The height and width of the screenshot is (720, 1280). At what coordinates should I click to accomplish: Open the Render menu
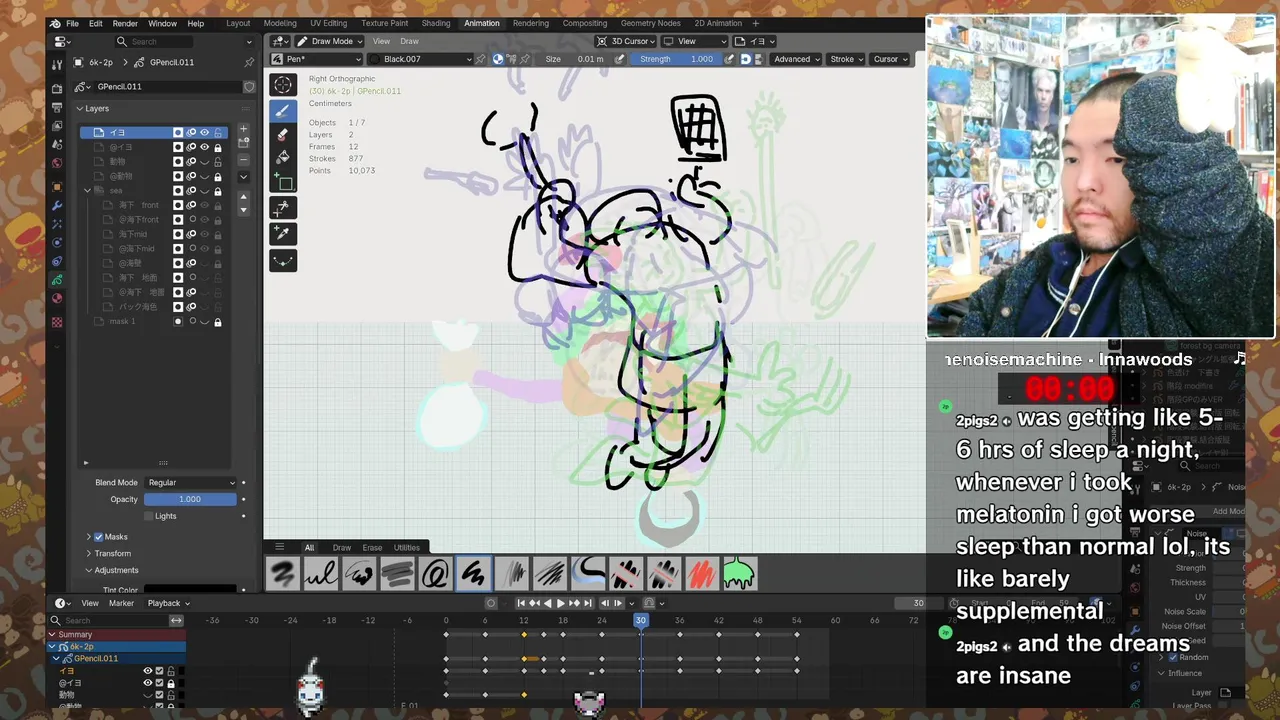[125, 23]
